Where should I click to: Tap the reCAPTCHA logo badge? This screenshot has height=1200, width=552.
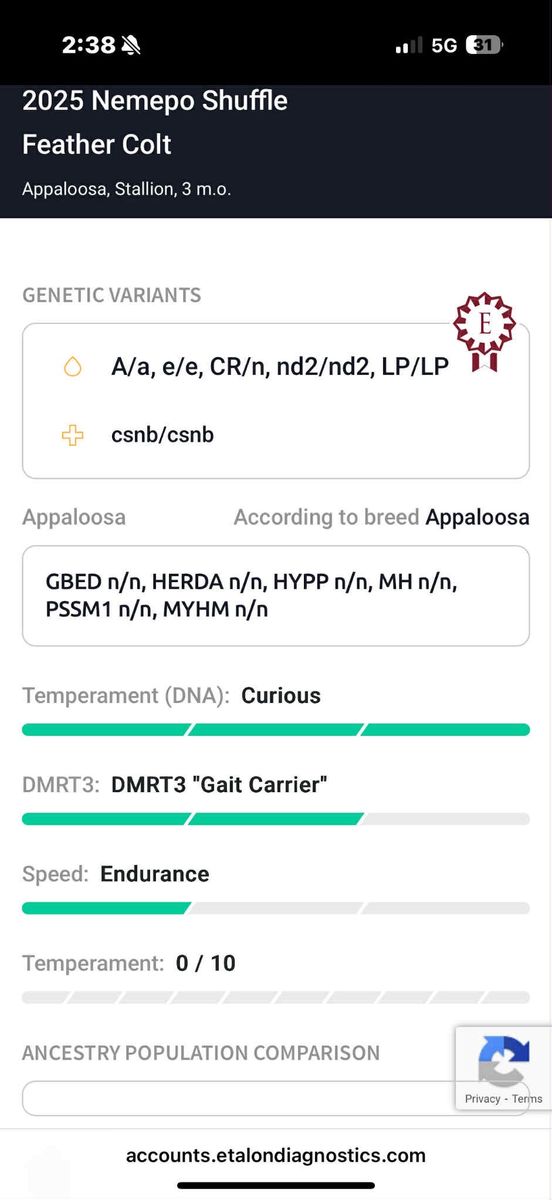[x=504, y=1061]
